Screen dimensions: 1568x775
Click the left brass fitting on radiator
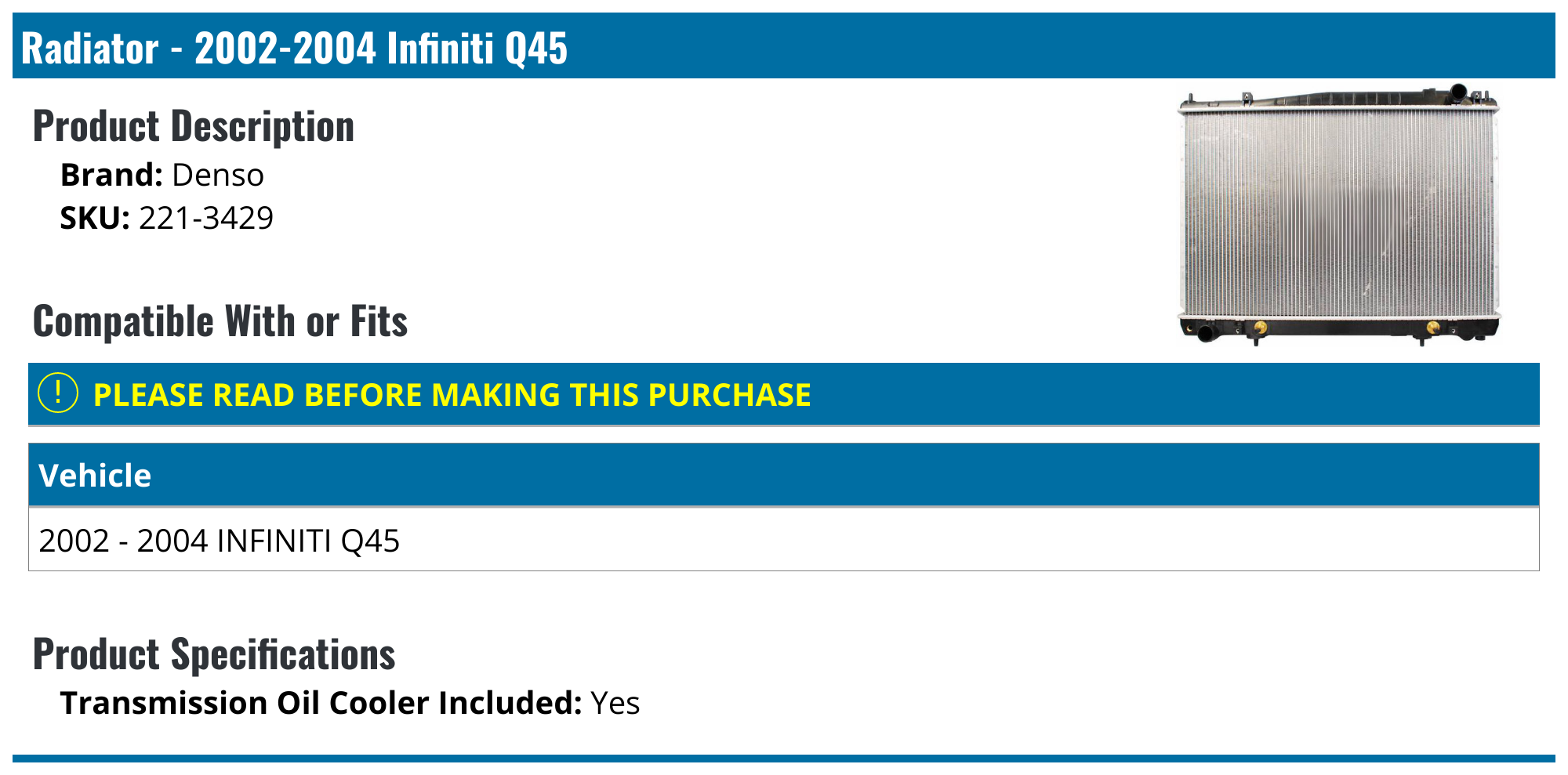(x=1261, y=327)
